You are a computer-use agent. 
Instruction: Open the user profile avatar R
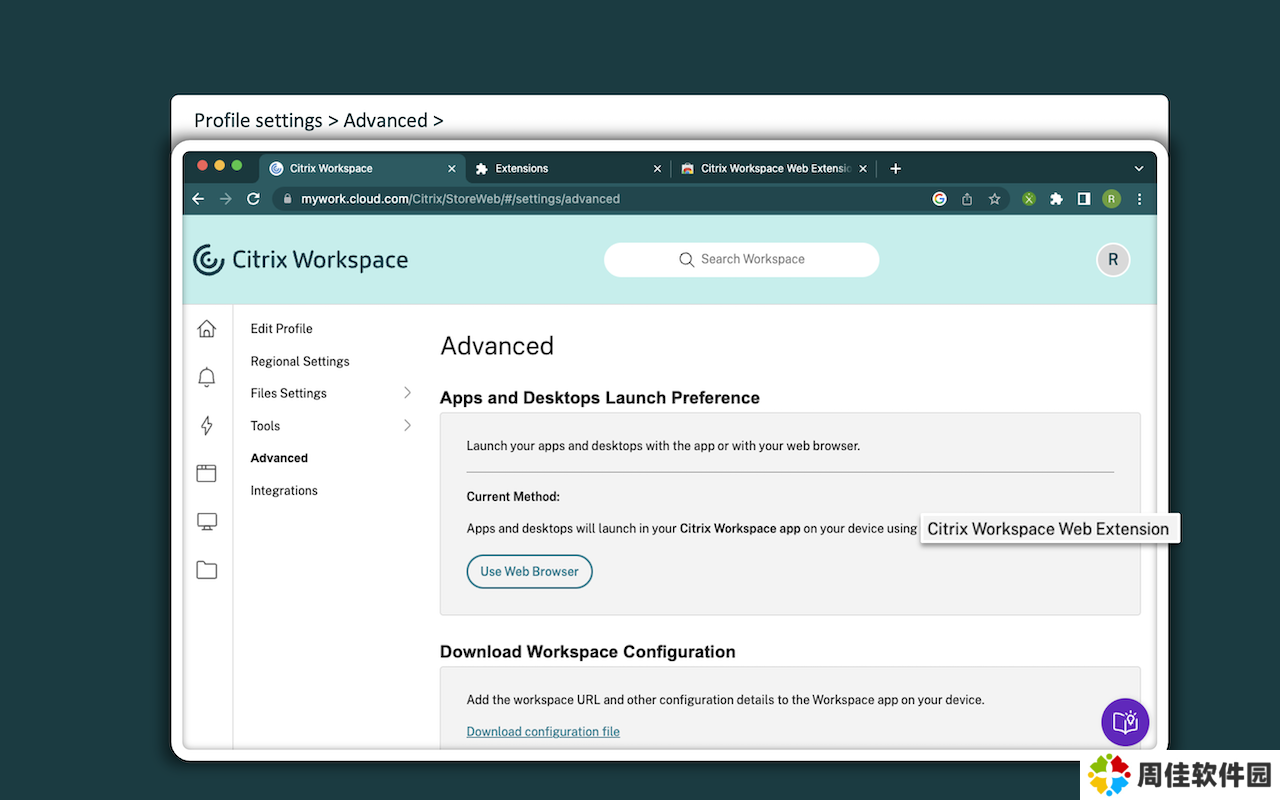tap(1113, 260)
